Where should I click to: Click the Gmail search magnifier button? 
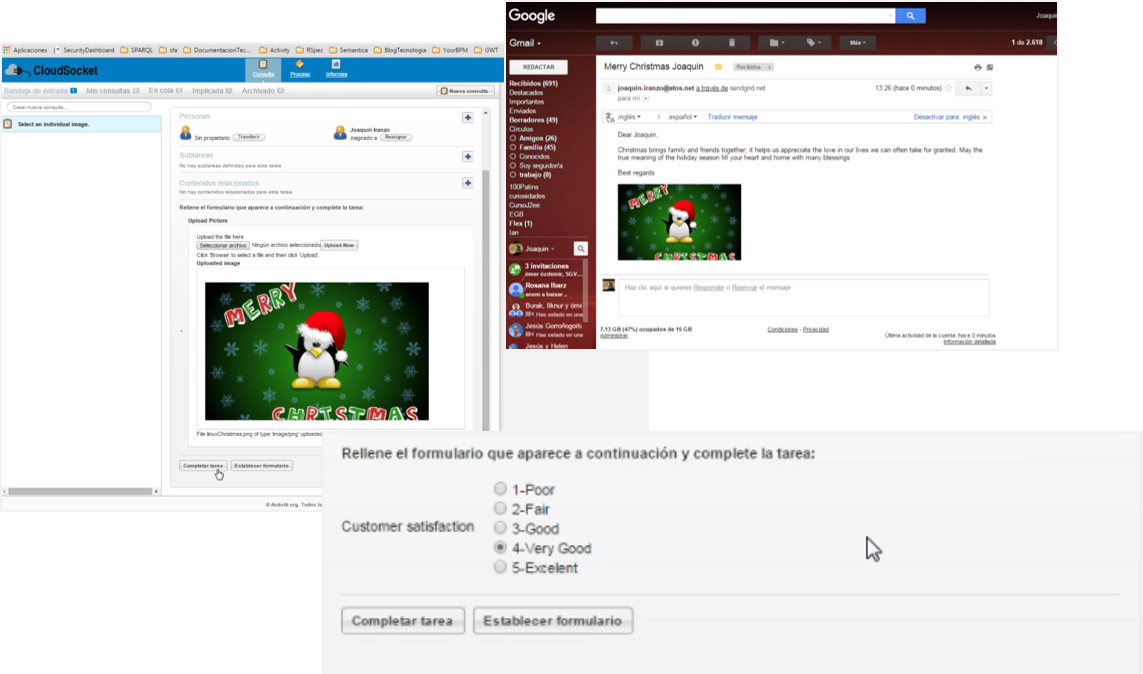(910, 15)
